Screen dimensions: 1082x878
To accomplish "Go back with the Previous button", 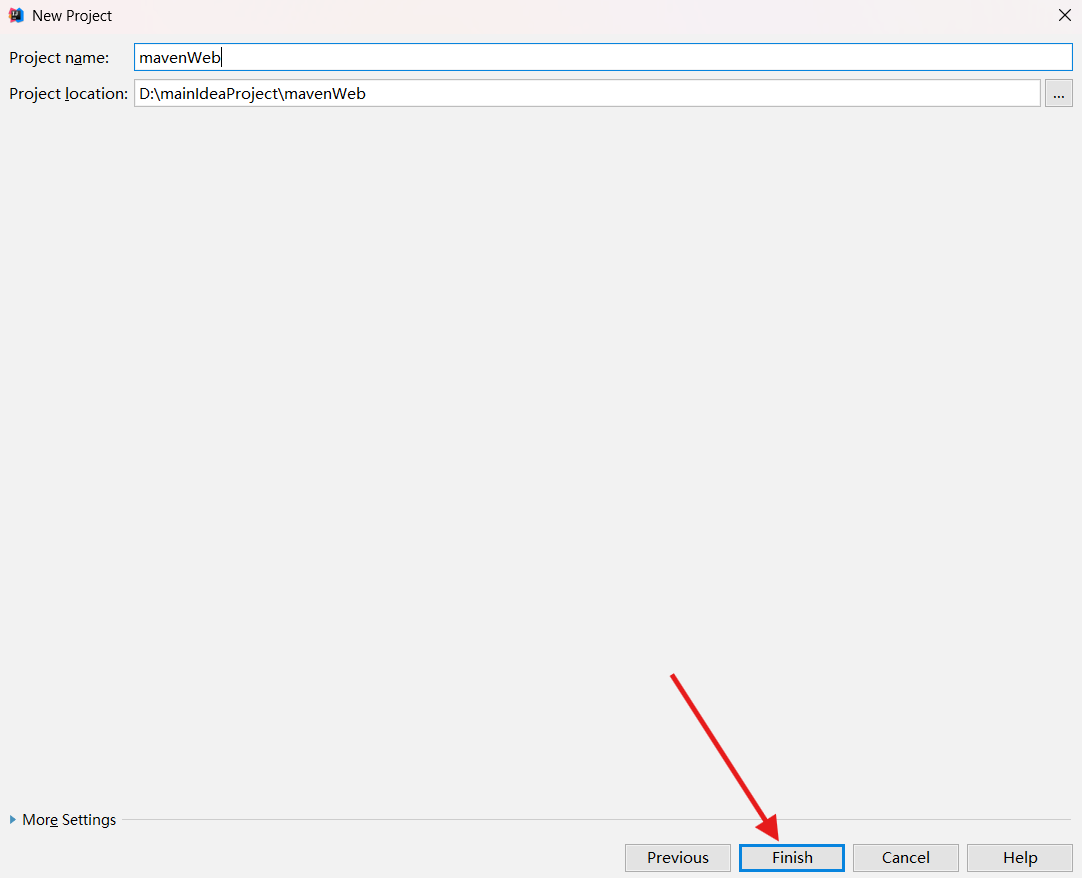I will (x=678, y=857).
